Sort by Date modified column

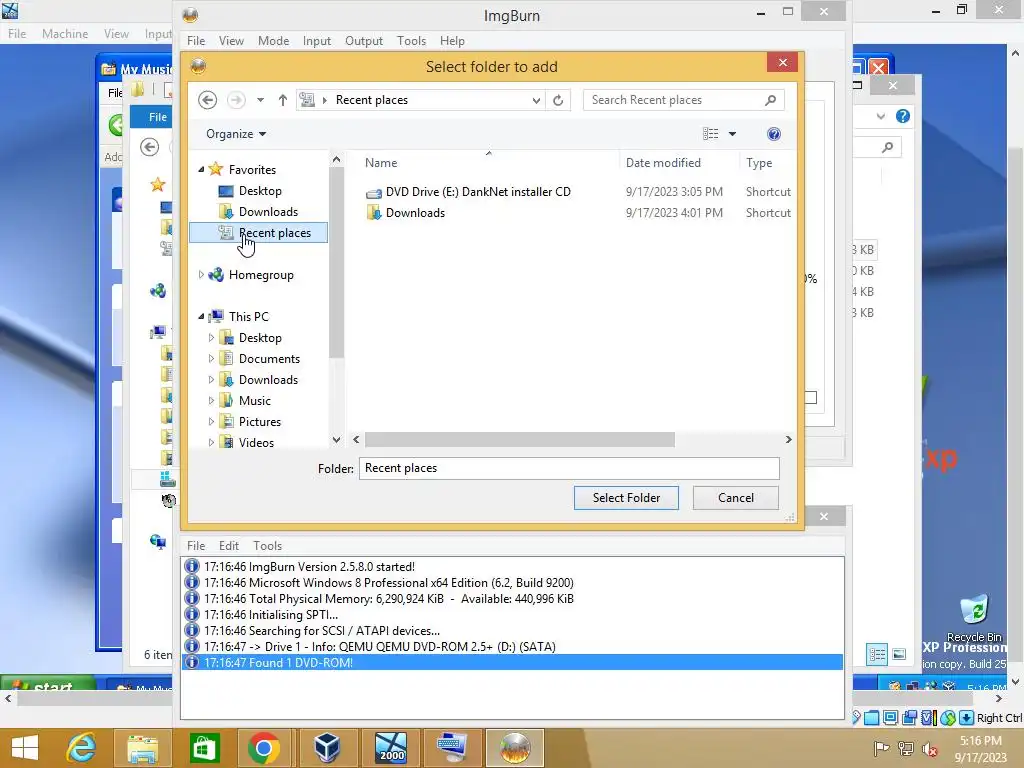[x=663, y=163]
